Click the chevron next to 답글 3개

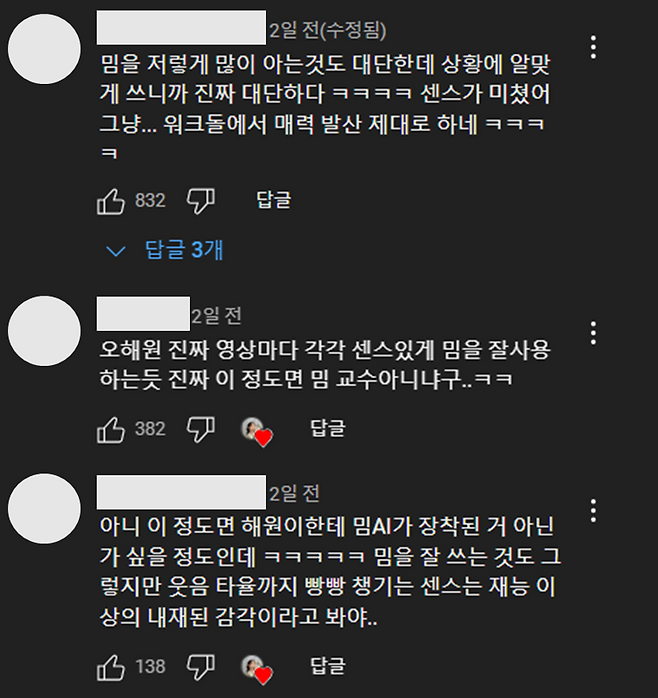click(x=116, y=252)
